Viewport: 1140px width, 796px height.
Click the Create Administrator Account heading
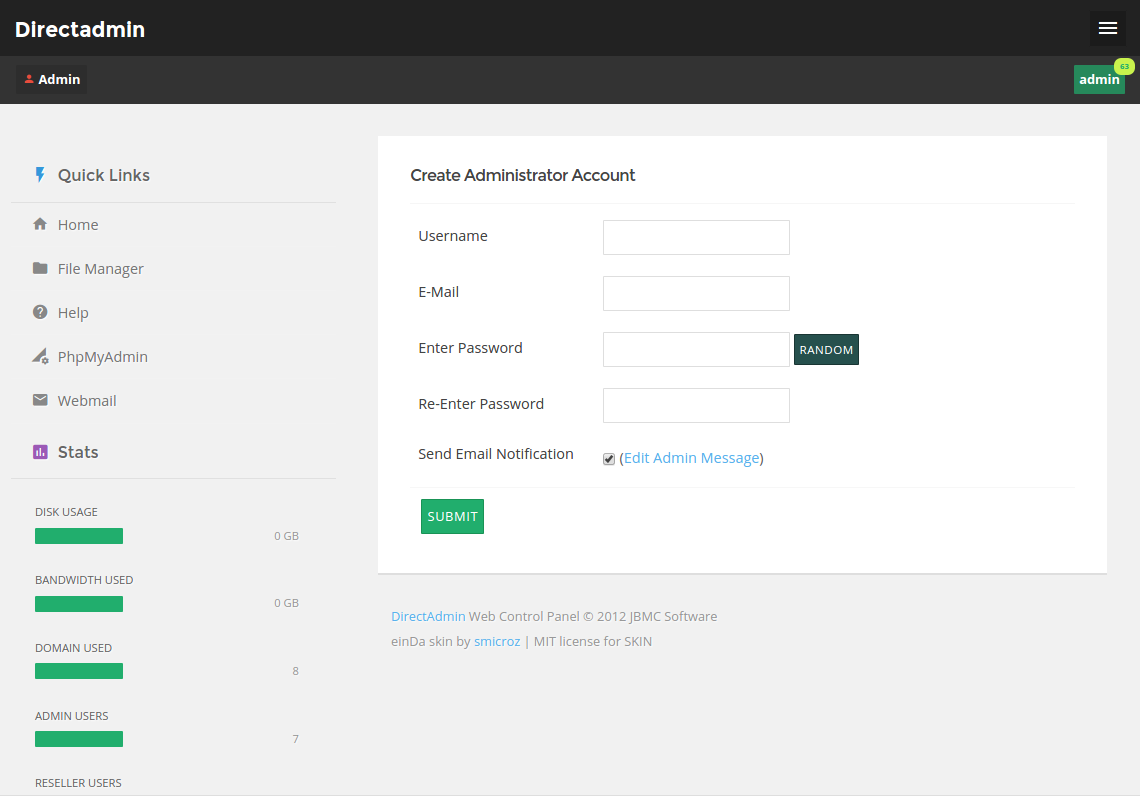[523, 175]
